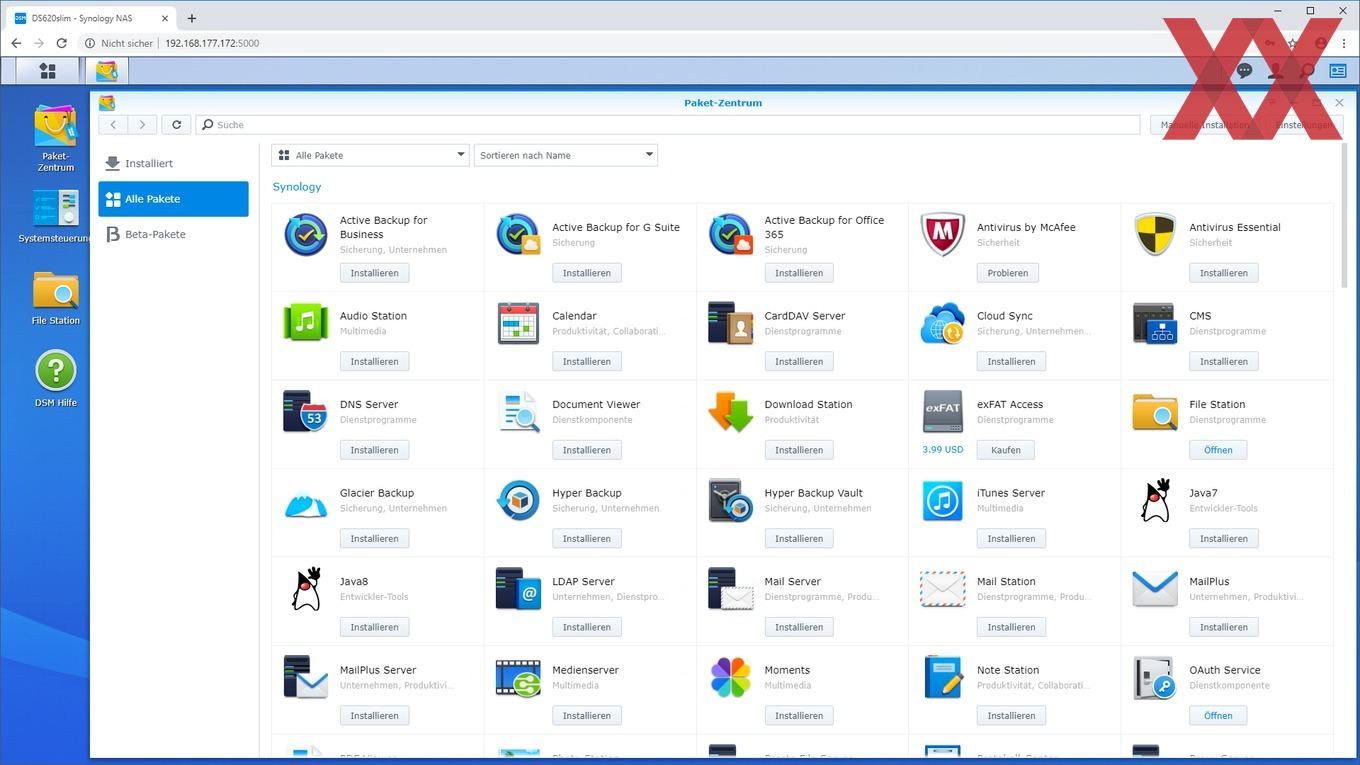Click Note Station package icon
The height and width of the screenshot is (765, 1360).
(x=942, y=678)
